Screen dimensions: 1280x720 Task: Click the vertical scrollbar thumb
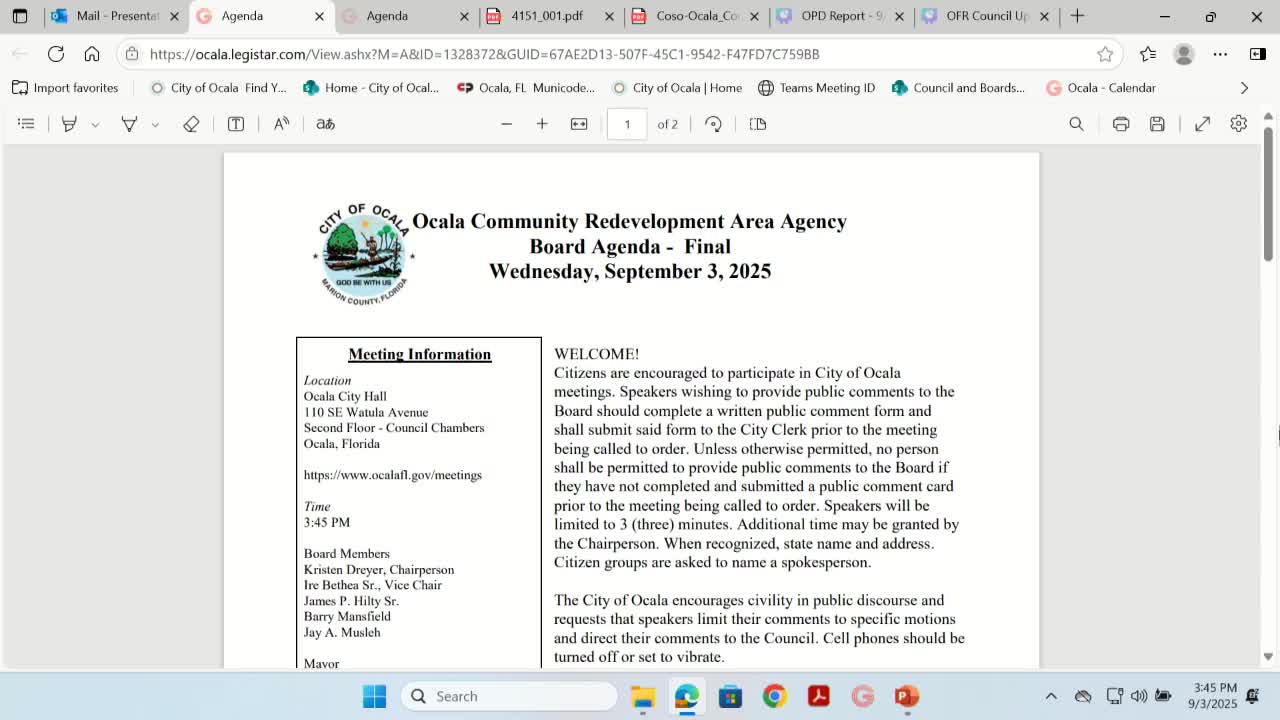(1268, 194)
